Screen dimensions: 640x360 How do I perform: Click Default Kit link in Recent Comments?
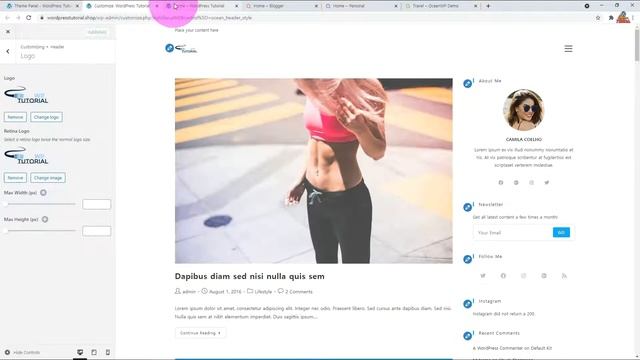(541, 348)
